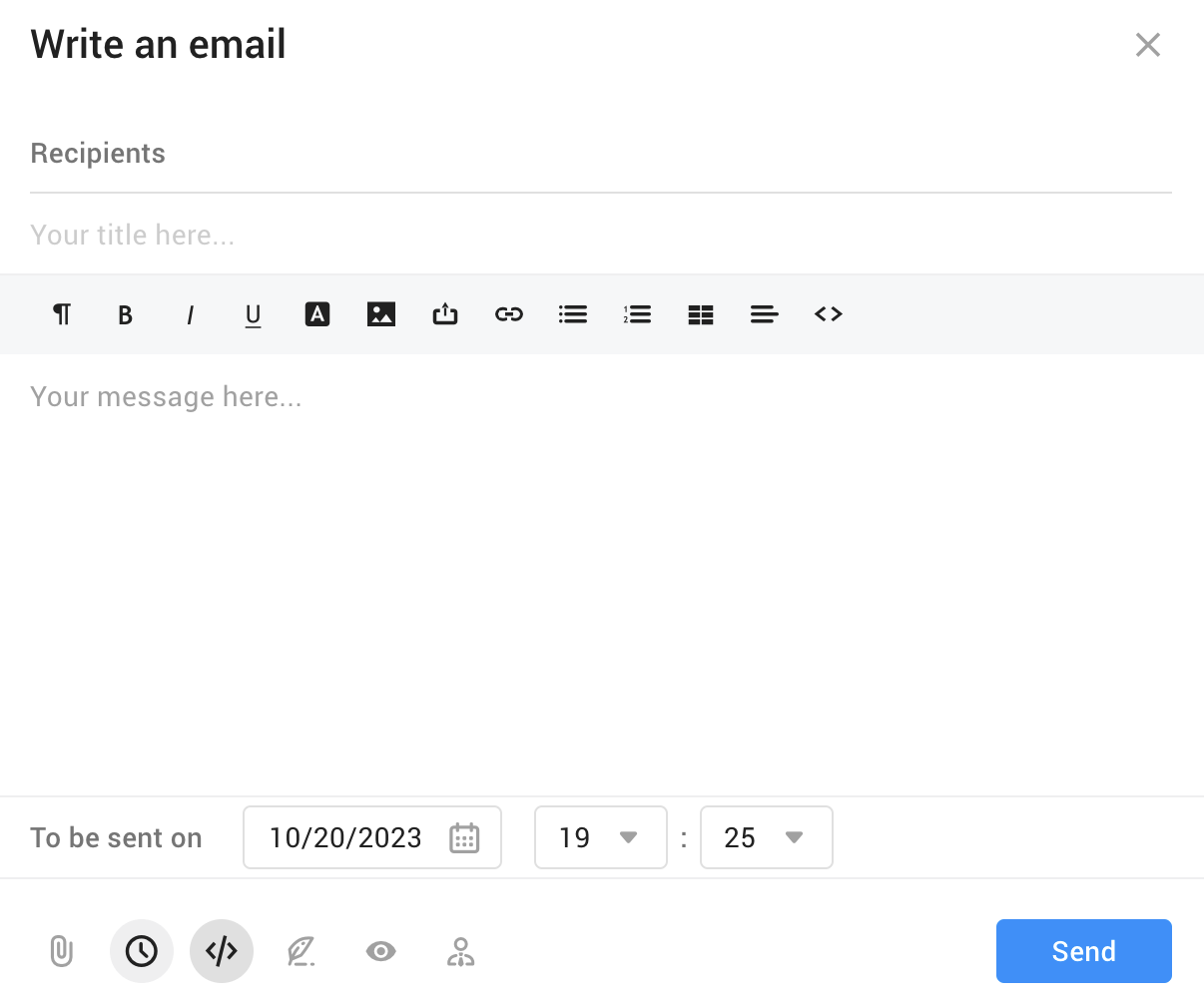Viewport: 1204px width, 1008px height.
Task: Toggle bold text formatting
Action: point(126,314)
